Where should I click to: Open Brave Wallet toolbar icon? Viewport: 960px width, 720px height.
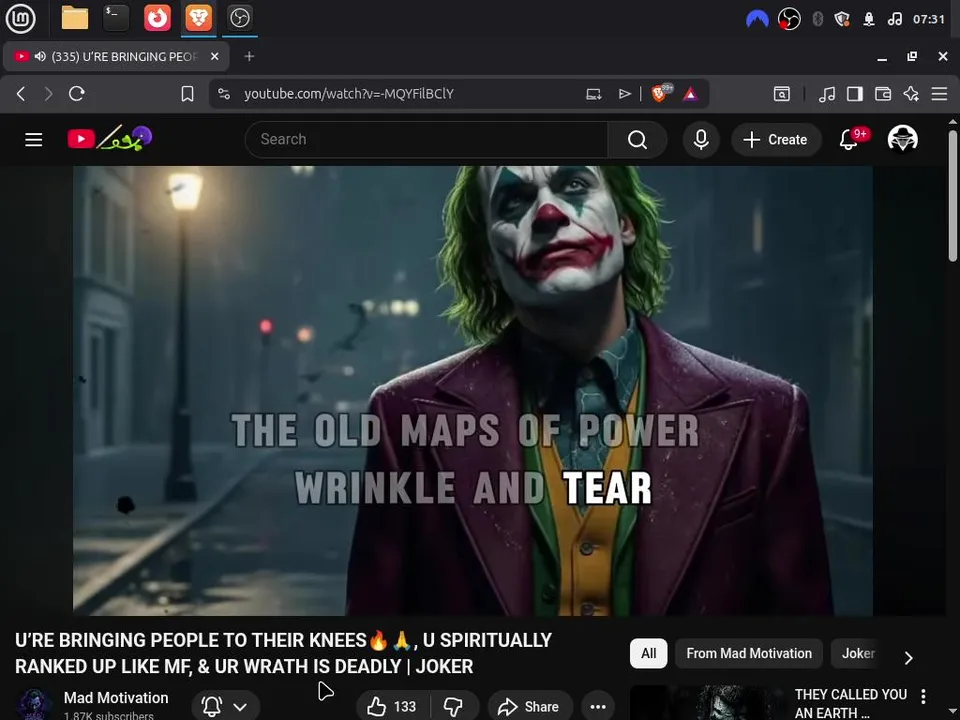pos(883,94)
